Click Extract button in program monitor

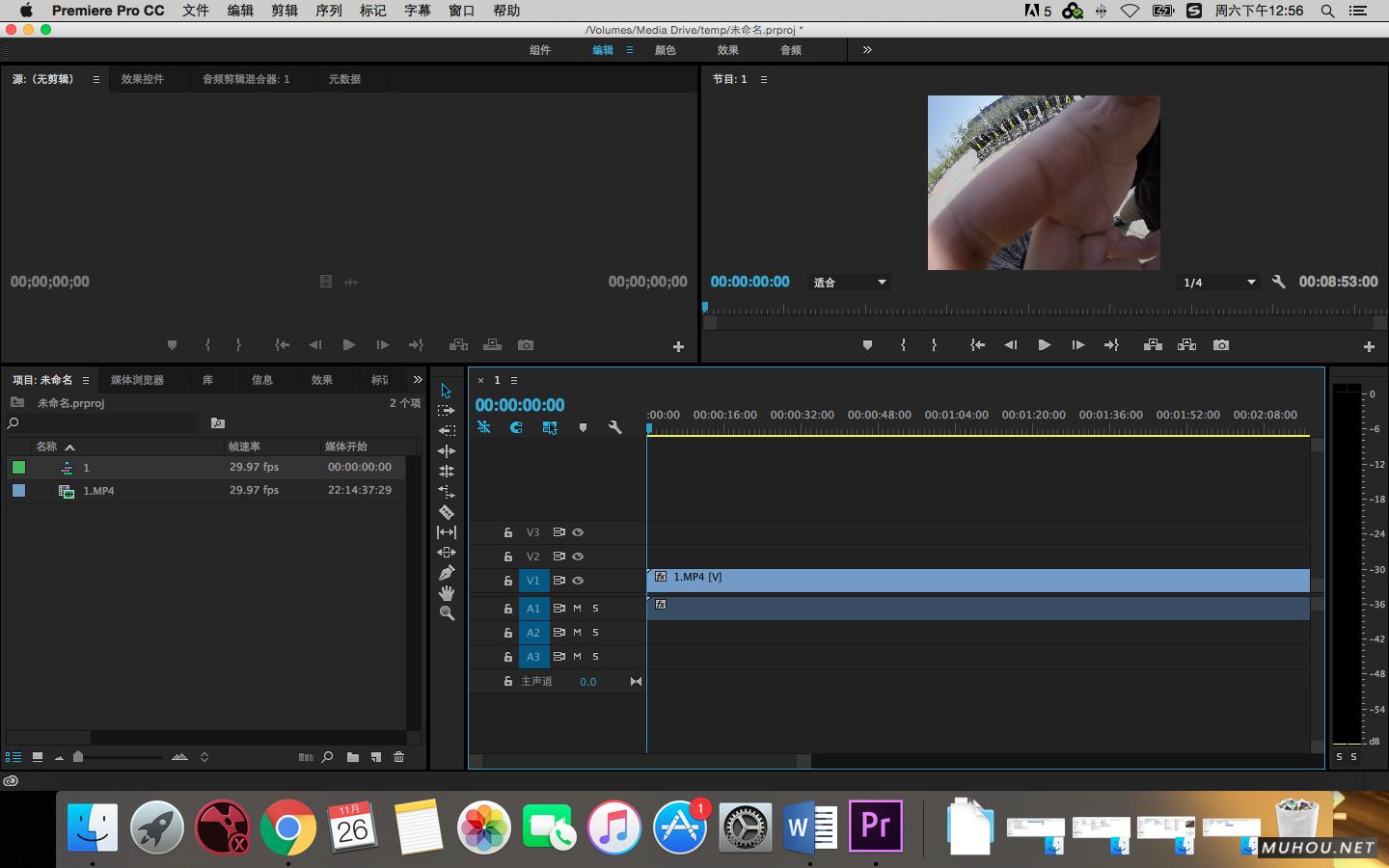pyautogui.click(x=1187, y=345)
